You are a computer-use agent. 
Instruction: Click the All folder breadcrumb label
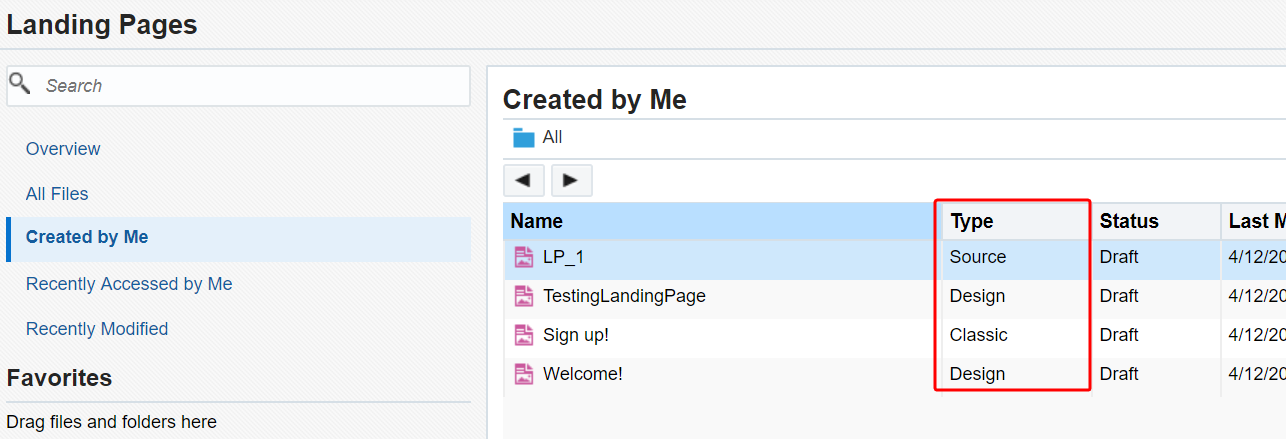pos(552,138)
